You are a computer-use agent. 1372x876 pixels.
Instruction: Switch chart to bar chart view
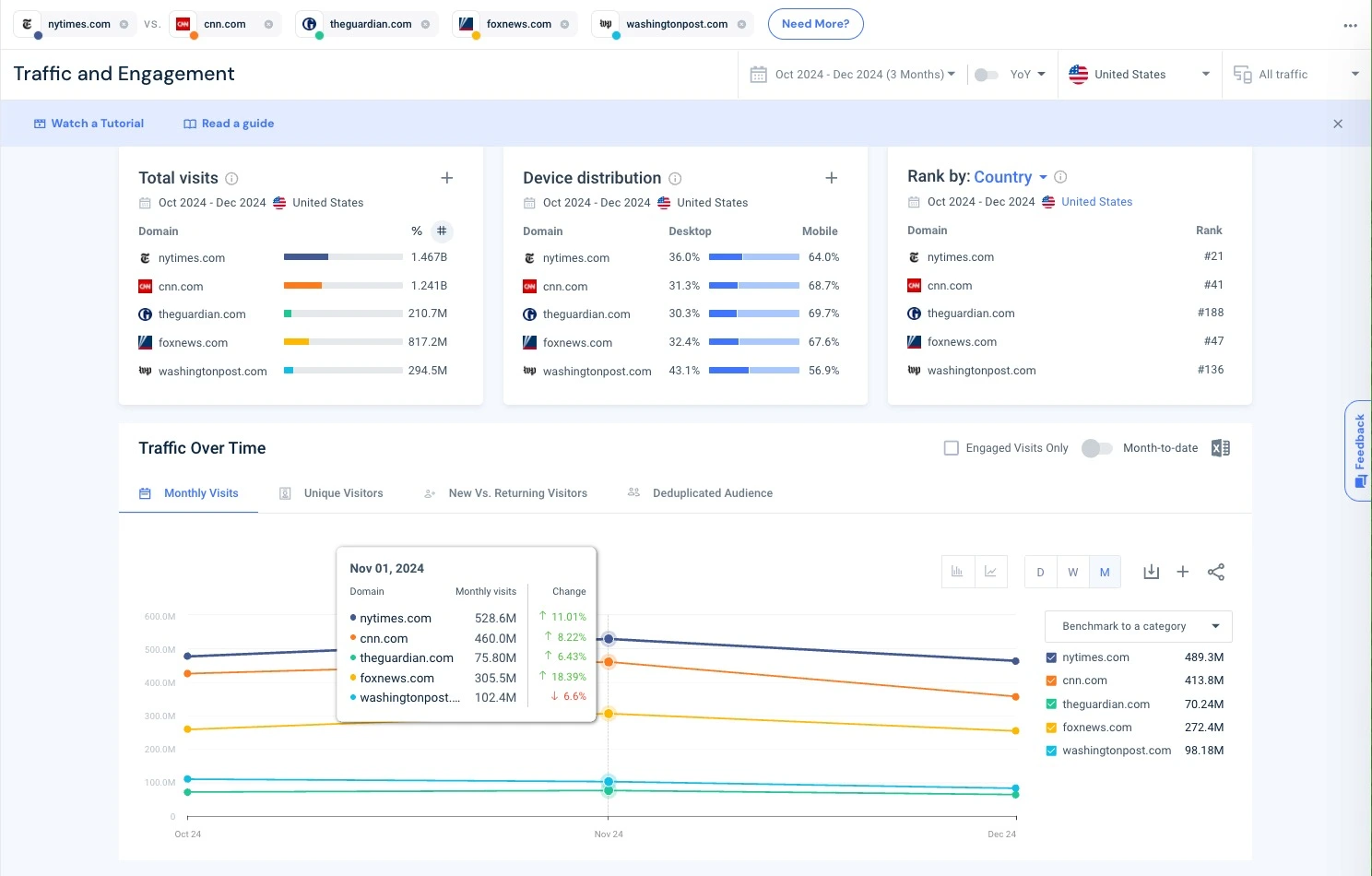[x=957, y=572]
